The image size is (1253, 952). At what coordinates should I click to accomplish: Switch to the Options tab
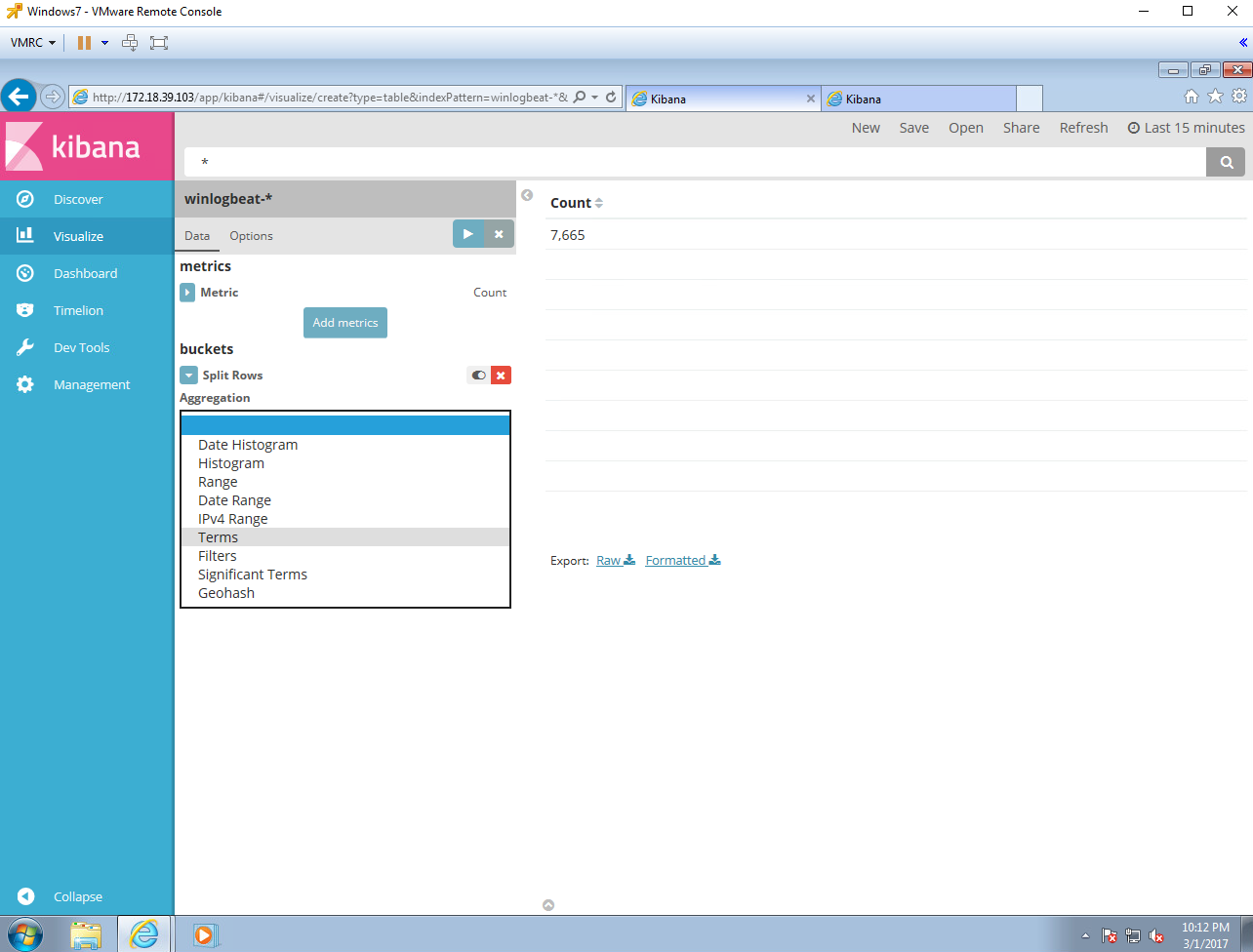click(251, 236)
